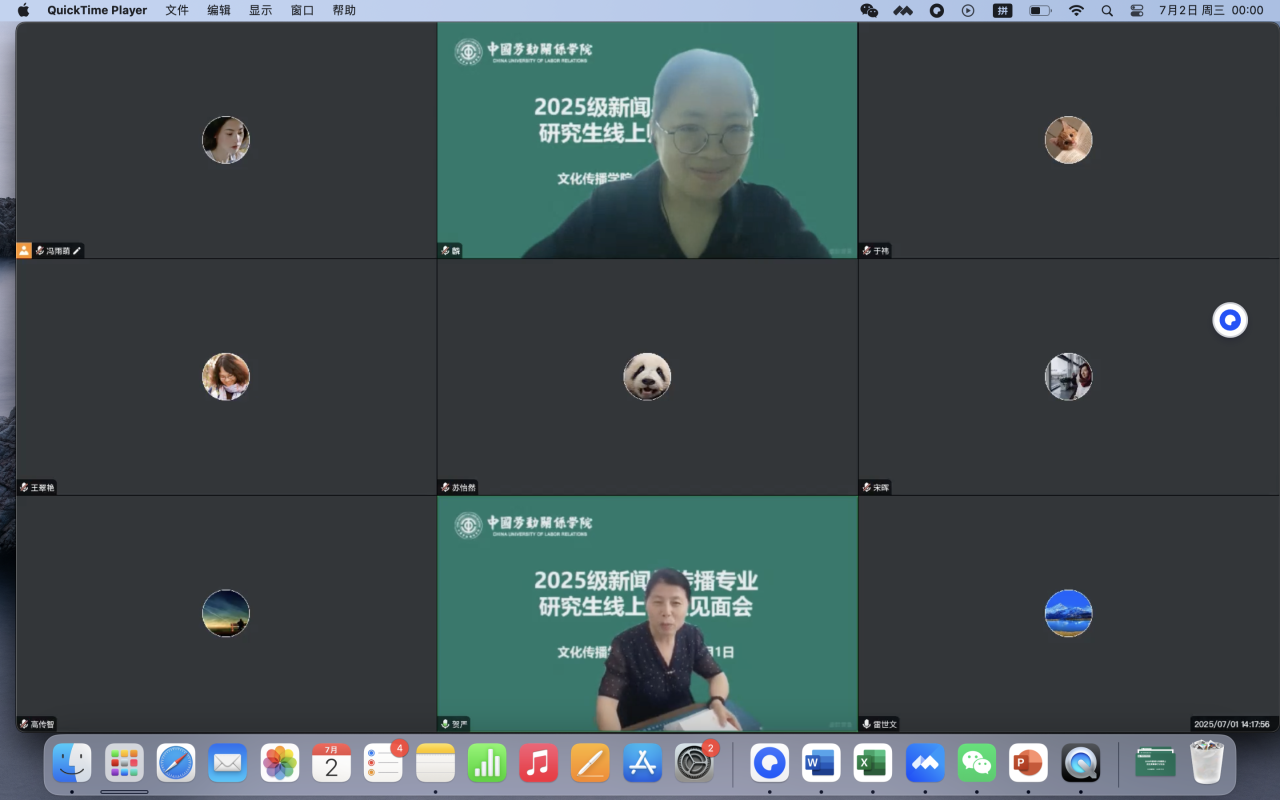Open Microsoft Excel in the Dock
1280x800 pixels.
pyautogui.click(x=873, y=764)
